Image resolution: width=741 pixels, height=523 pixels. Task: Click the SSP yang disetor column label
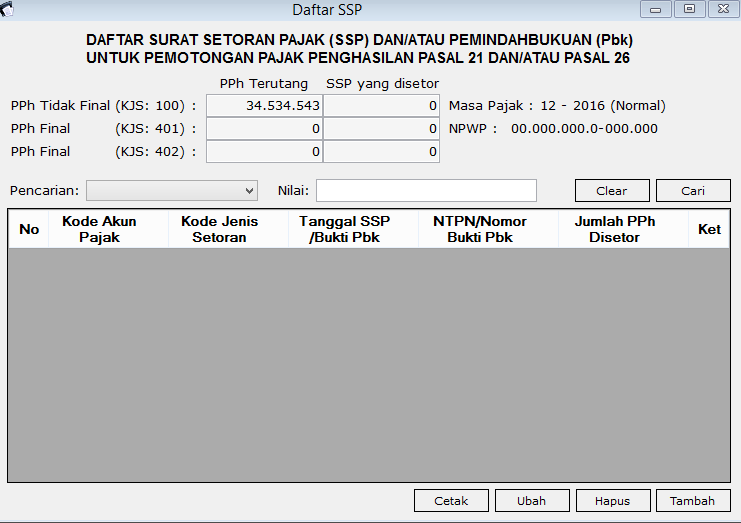pos(382,84)
